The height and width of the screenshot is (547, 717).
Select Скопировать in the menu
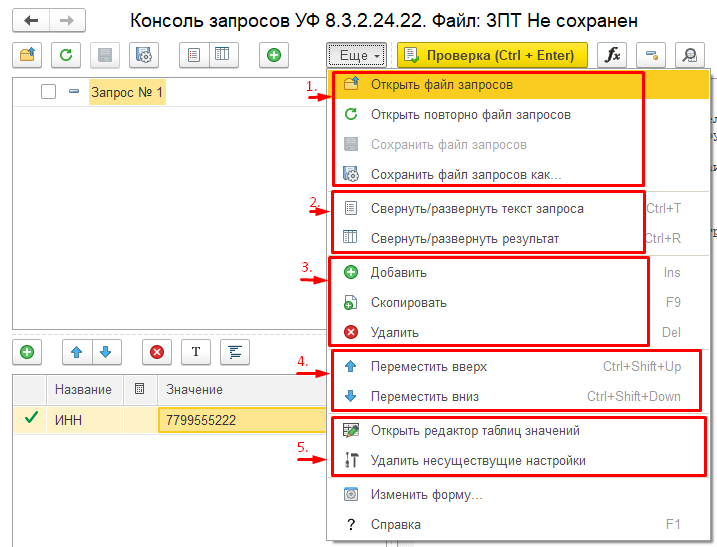coord(518,302)
